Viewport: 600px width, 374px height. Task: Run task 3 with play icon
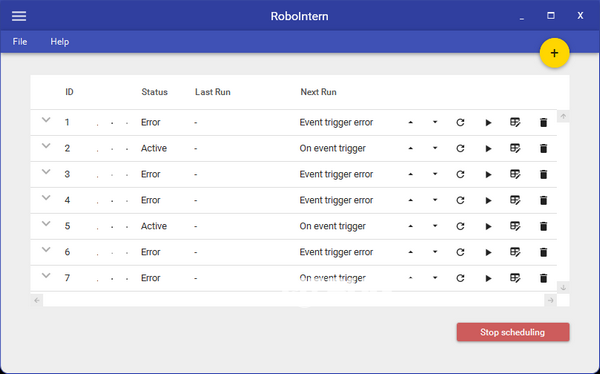click(x=488, y=175)
